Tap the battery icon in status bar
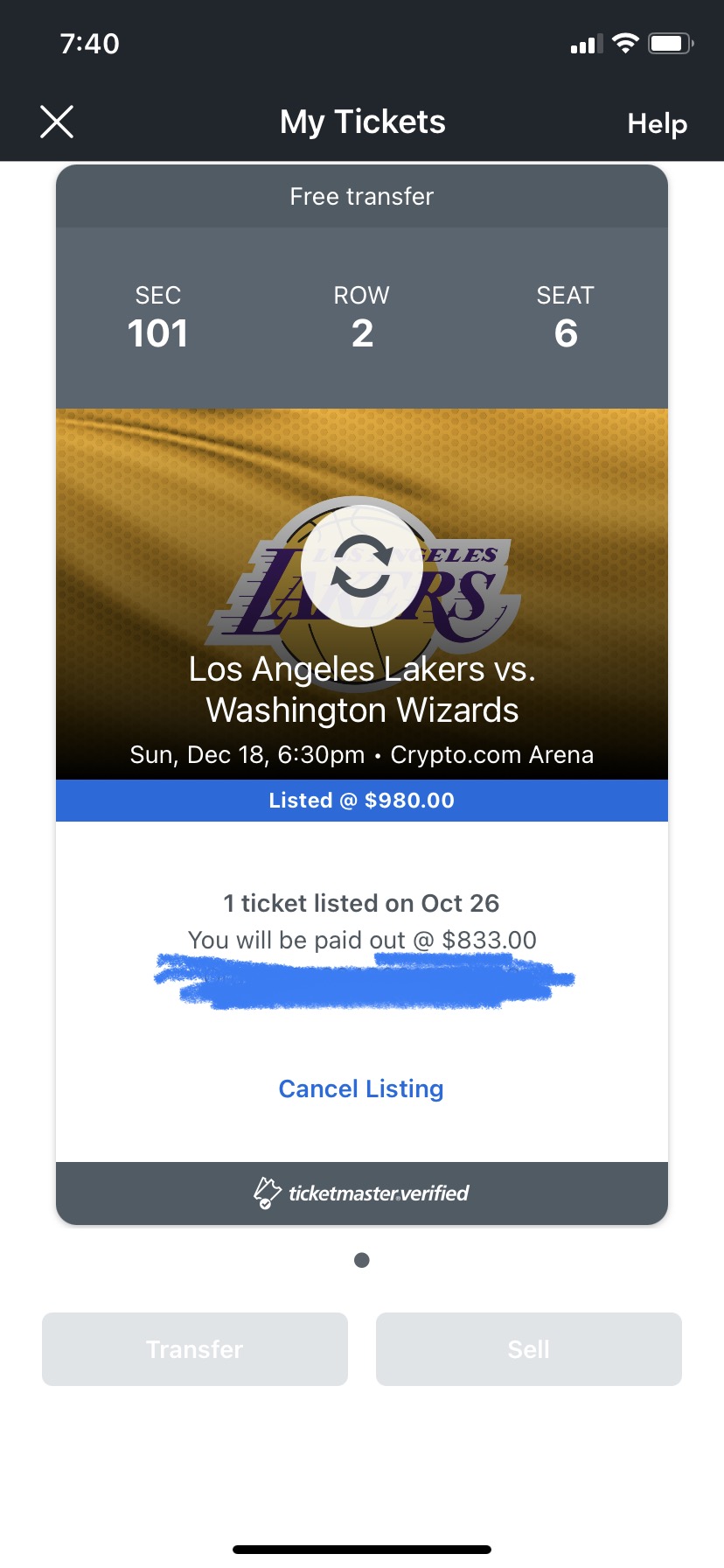Screen dimensions: 724x1568 pos(670,44)
